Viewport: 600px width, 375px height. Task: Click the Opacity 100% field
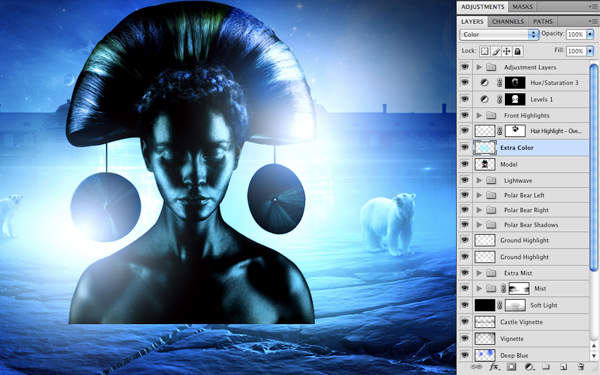[576, 34]
